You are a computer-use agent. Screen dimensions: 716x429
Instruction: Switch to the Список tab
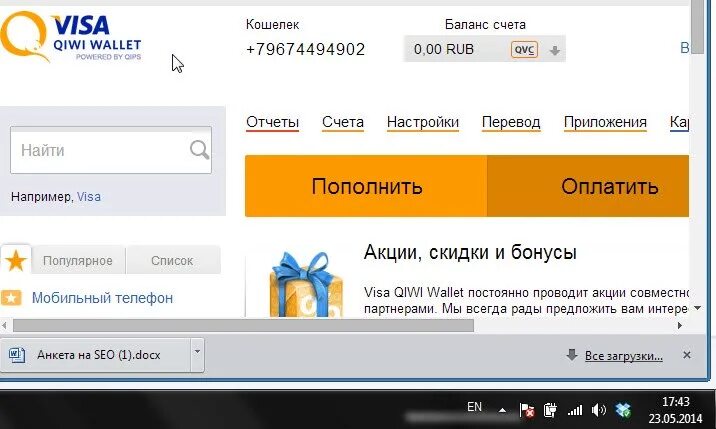[172, 260]
